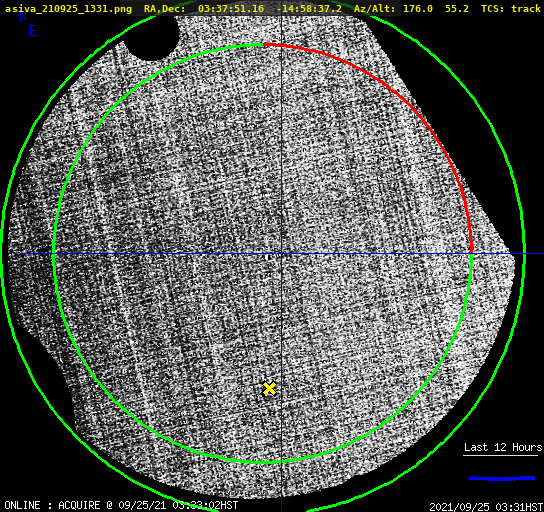Click bottom intersection of inner circle and vertical line

click(281, 462)
